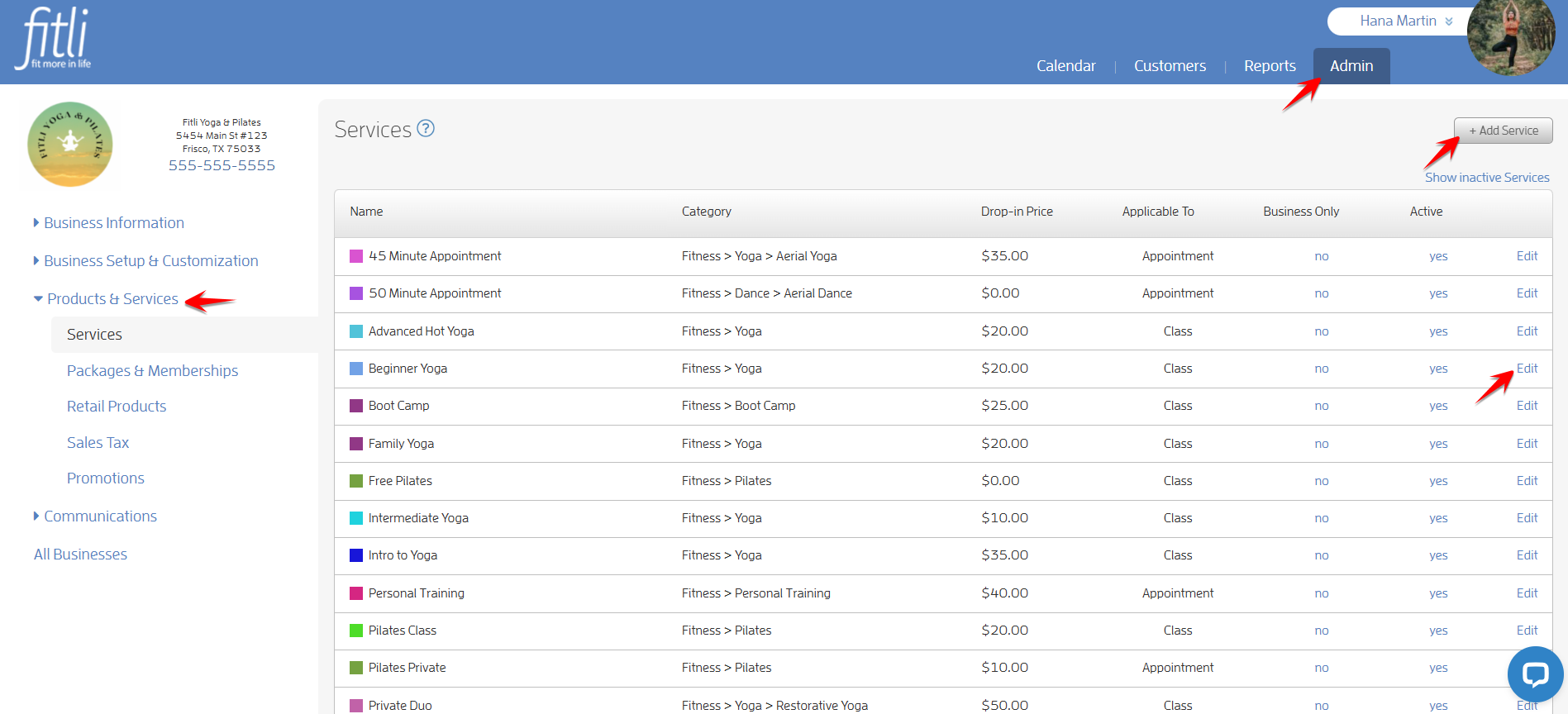Click the 555-555-5555 phone number
The image size is (1568, 714).
click(222, 165)
